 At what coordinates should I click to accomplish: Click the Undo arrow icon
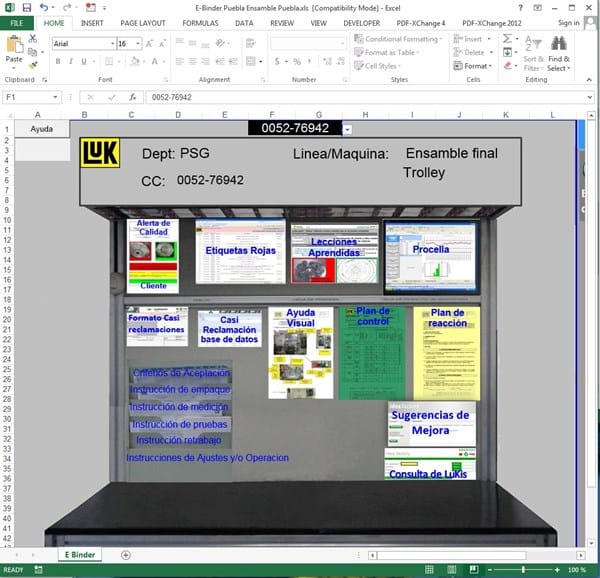coord(44,7)
